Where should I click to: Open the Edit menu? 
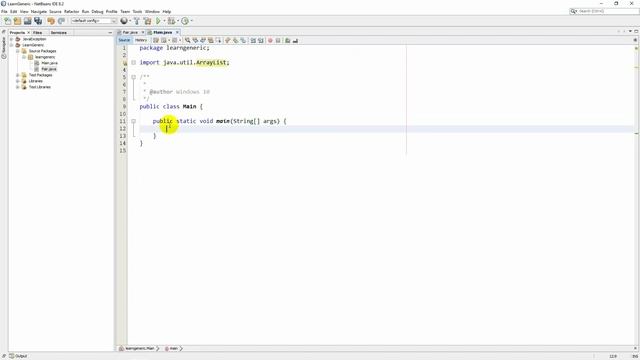13,11
